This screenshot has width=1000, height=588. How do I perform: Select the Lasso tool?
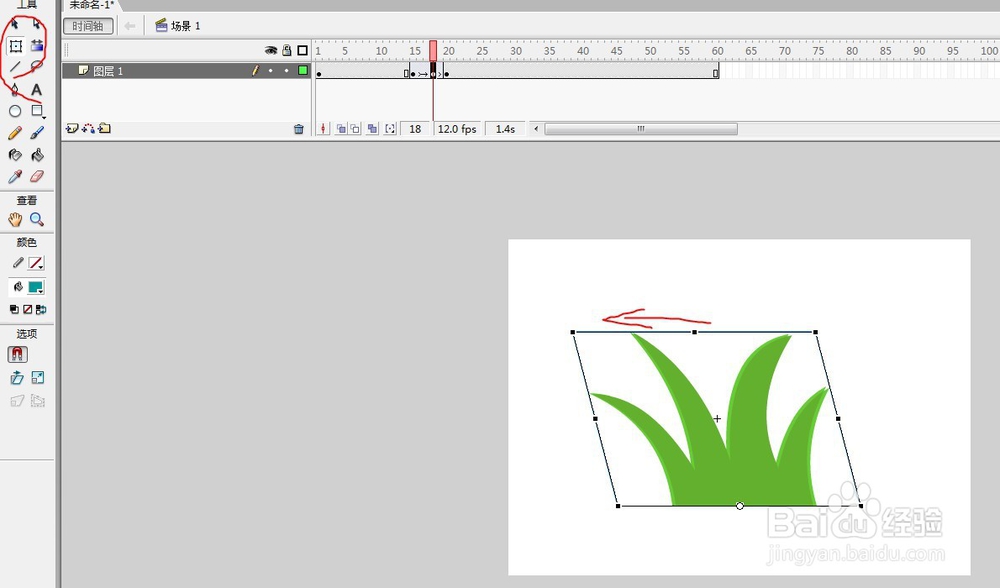pyautogui.click(x=37, y=67)
